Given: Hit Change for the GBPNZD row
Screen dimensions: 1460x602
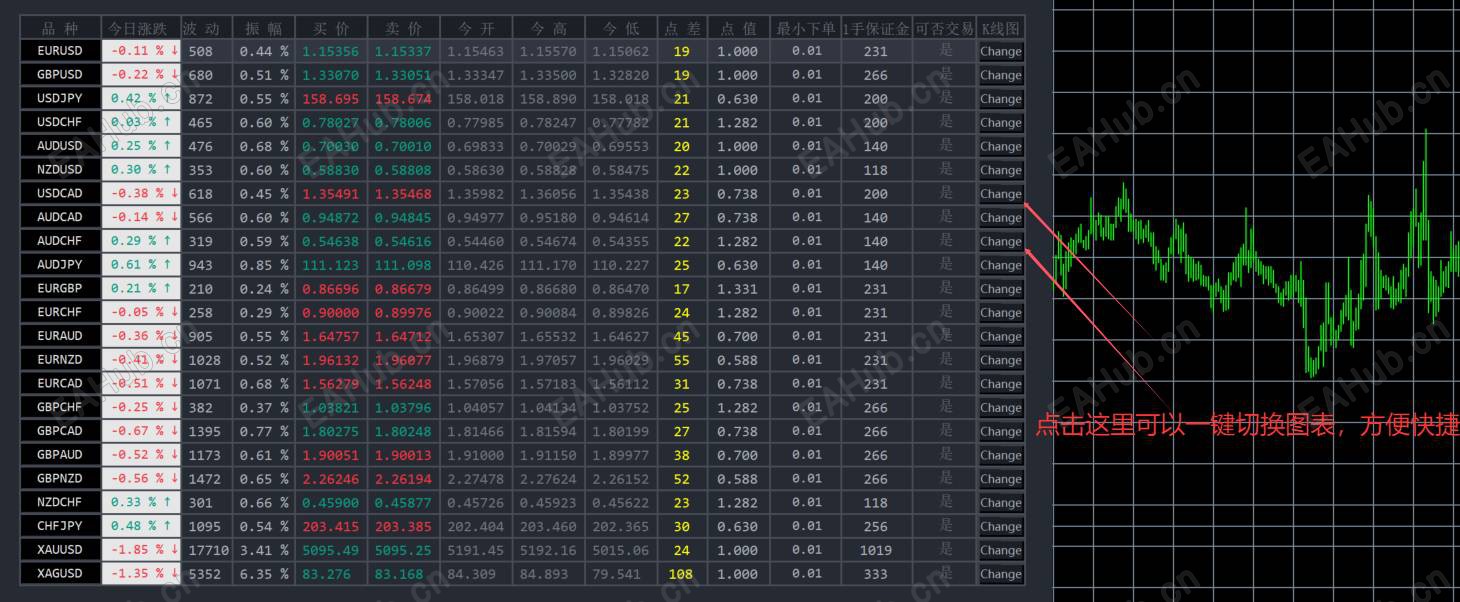Looking at the screenshot, I should click(1000, 479).
